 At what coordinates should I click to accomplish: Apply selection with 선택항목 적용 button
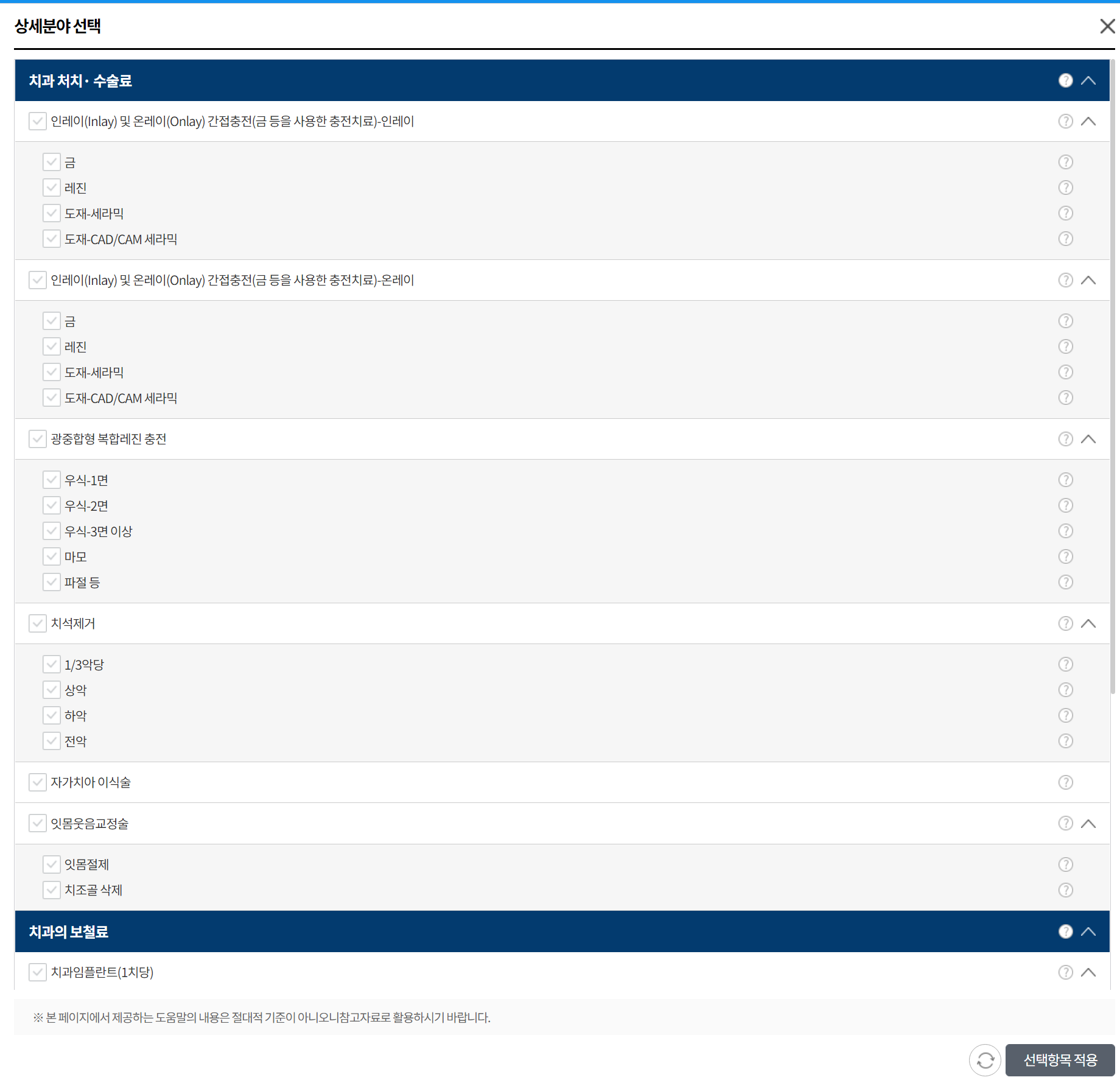tap(1060, 1061)
